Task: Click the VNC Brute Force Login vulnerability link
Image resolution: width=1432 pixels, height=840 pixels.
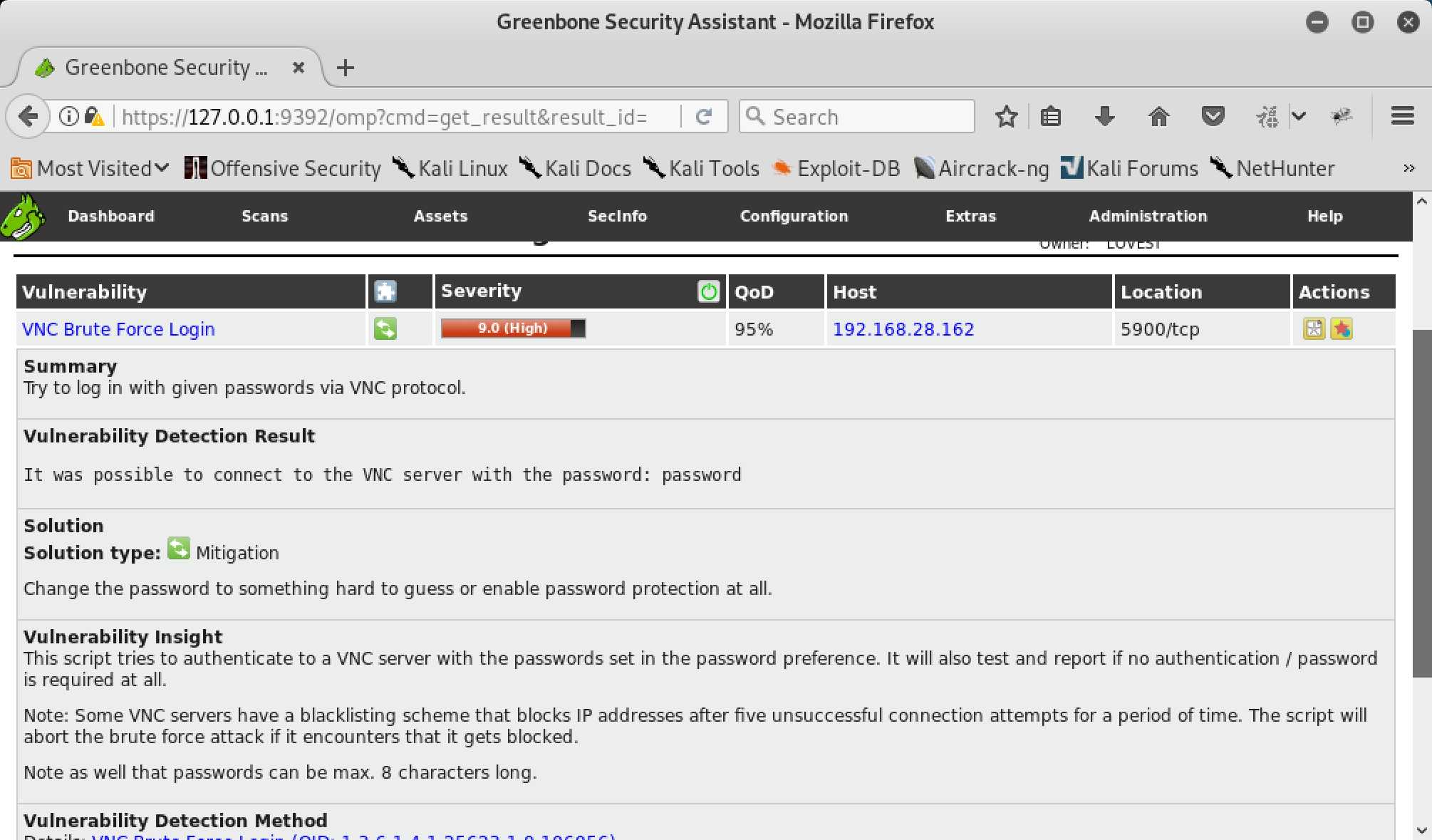Action: (118, 328)
